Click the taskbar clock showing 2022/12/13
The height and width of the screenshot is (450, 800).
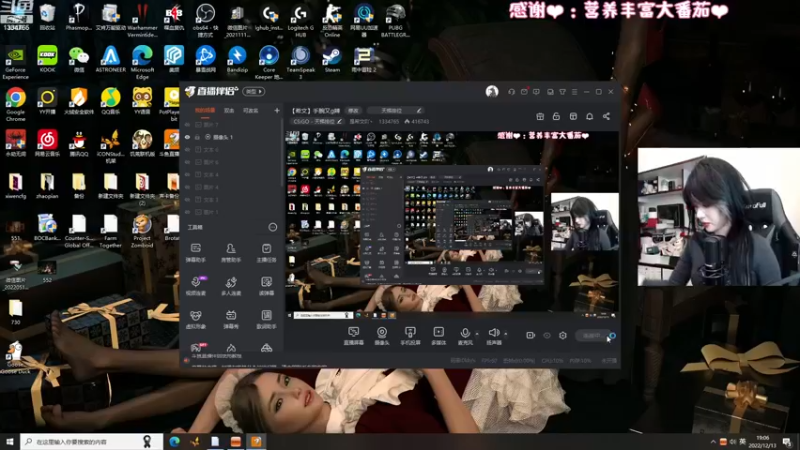tap(762, 441)
